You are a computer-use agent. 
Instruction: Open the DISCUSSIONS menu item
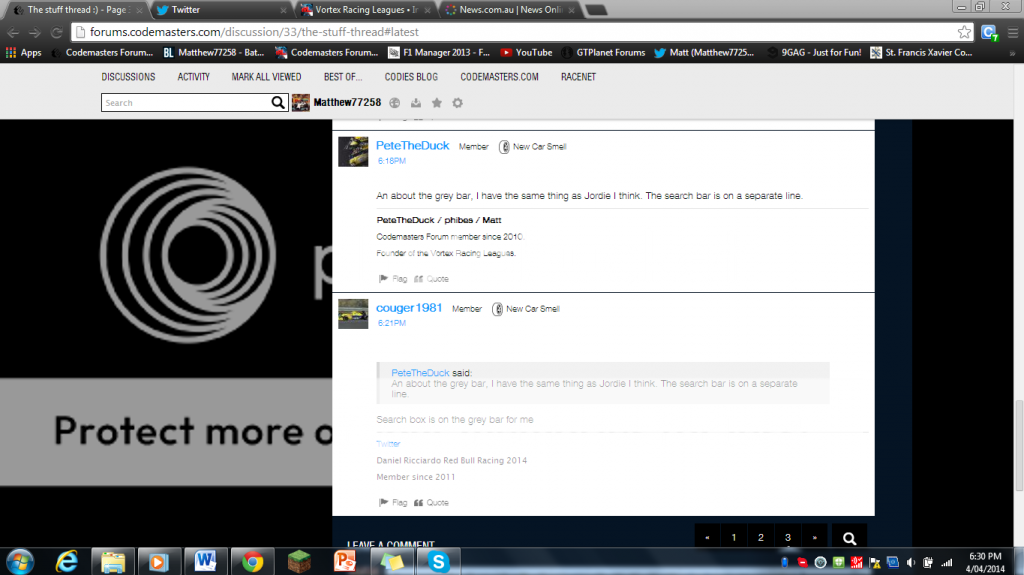[128, 77]
